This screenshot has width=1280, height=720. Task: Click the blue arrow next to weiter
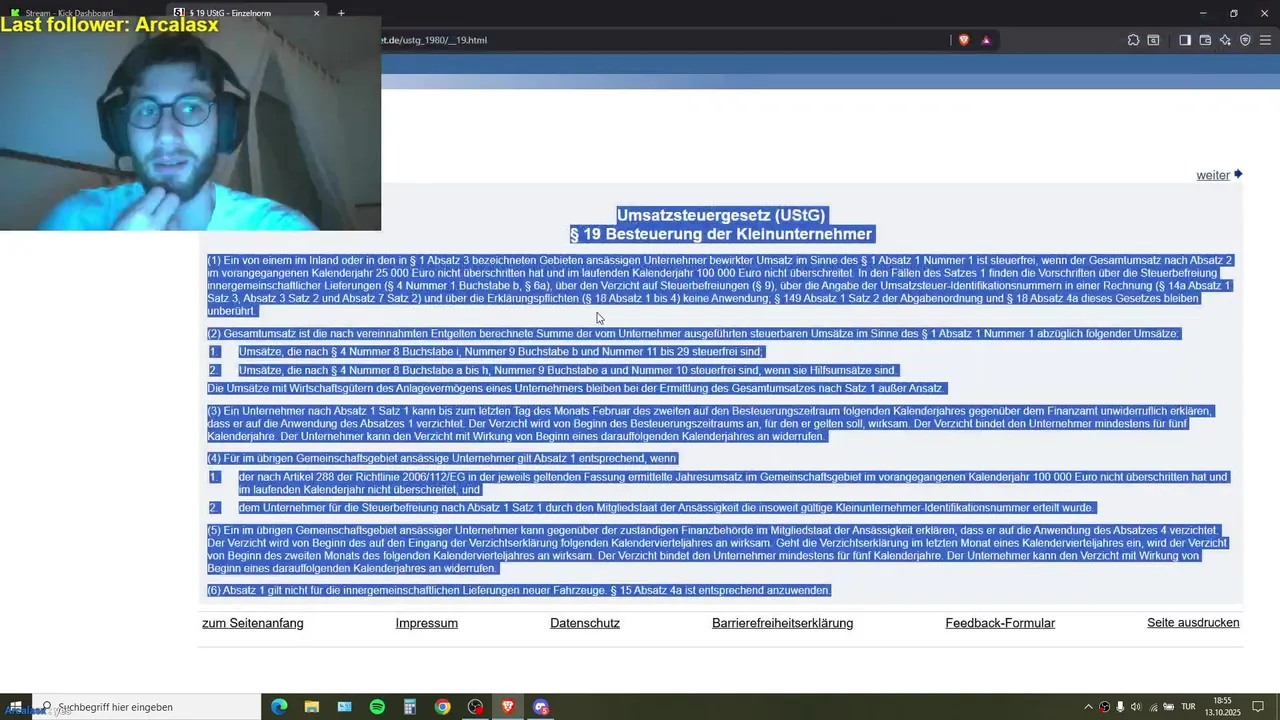1238,174
